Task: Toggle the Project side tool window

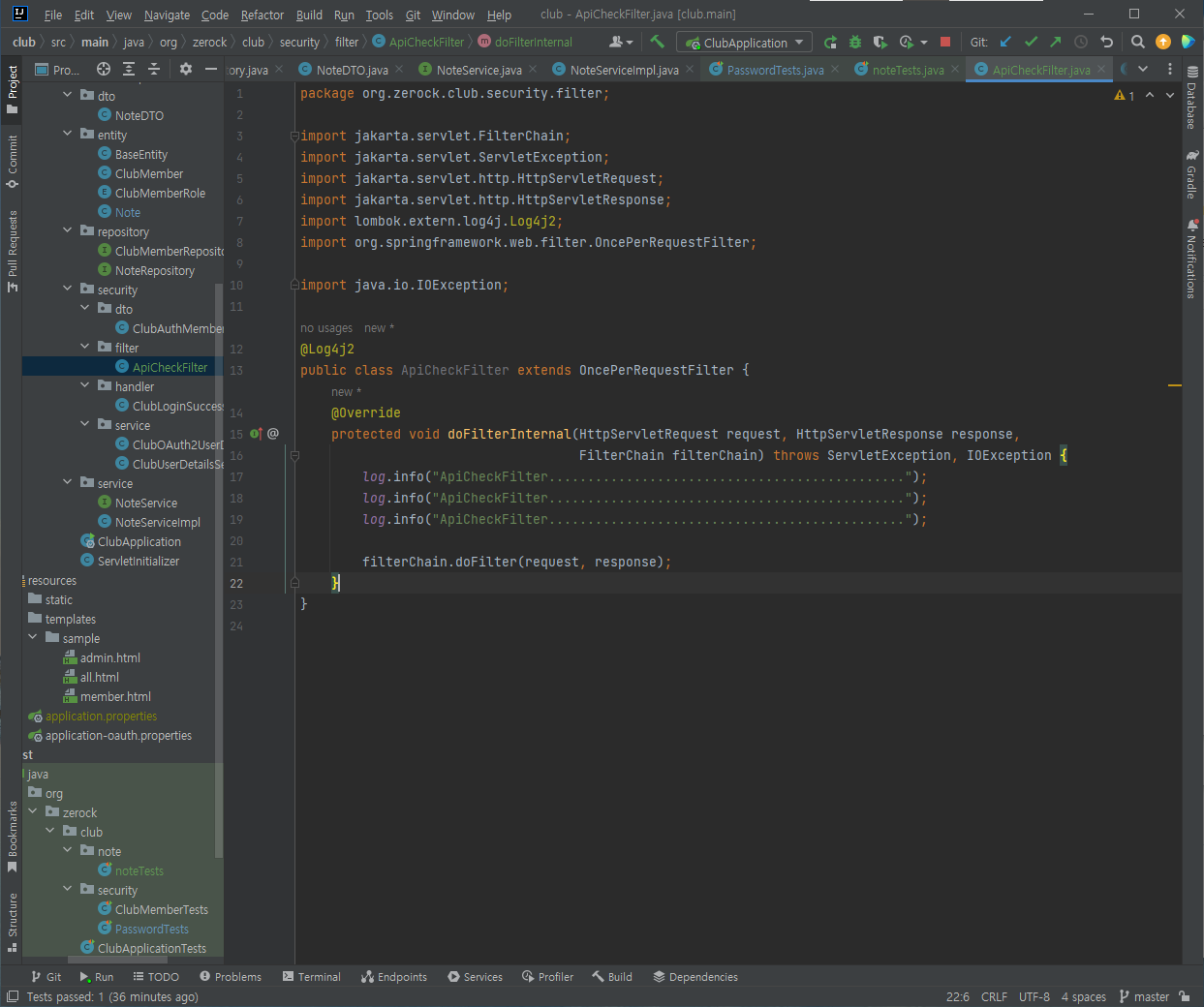Action: point(13,90)
